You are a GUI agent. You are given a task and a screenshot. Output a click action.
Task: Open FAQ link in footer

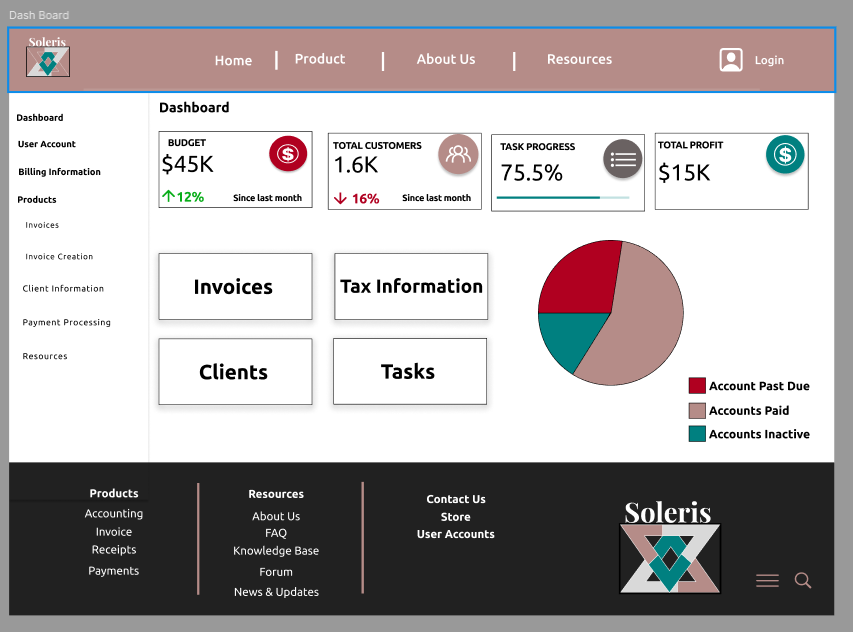point(276,533)
